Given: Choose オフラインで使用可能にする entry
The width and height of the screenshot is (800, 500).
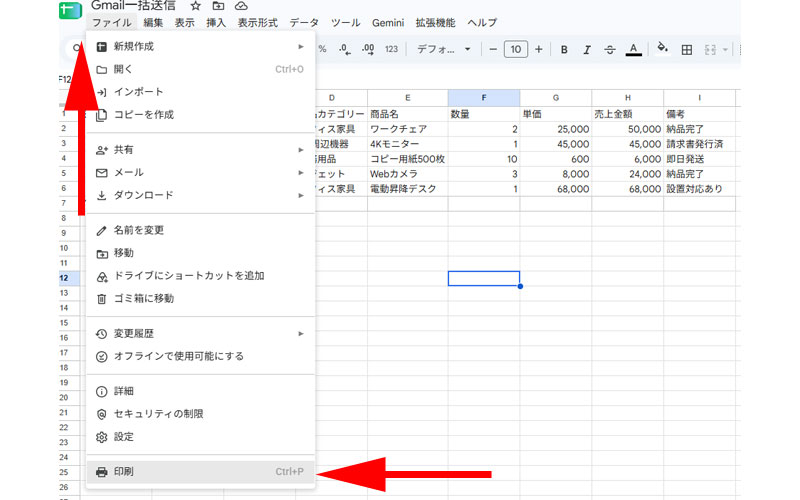Looking at the screenshot, I should 201,356.
